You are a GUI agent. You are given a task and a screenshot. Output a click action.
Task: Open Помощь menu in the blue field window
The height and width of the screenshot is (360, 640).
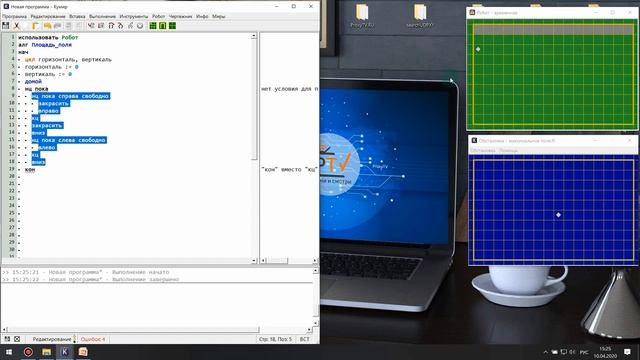pos(509,151)
